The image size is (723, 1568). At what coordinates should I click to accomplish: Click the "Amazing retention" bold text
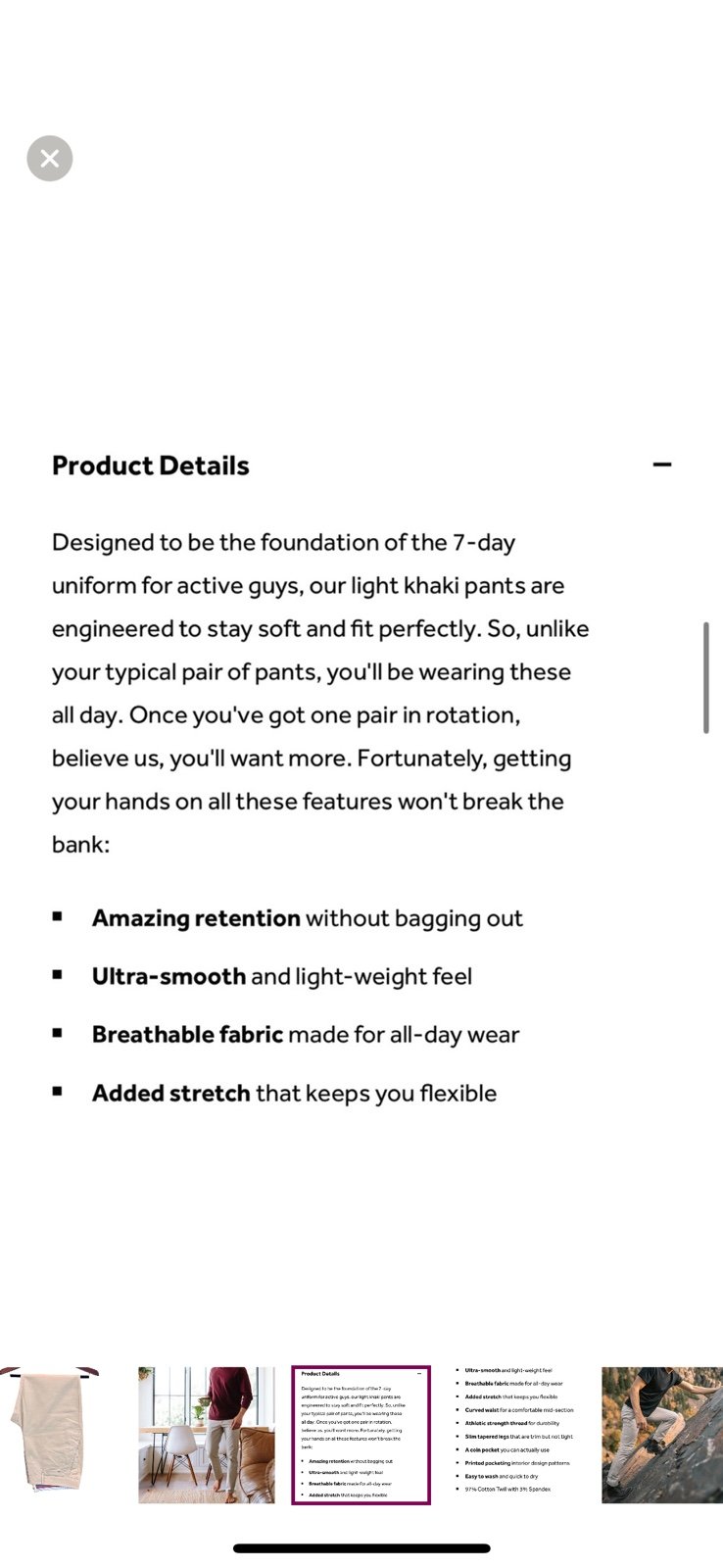pos(196,918)
